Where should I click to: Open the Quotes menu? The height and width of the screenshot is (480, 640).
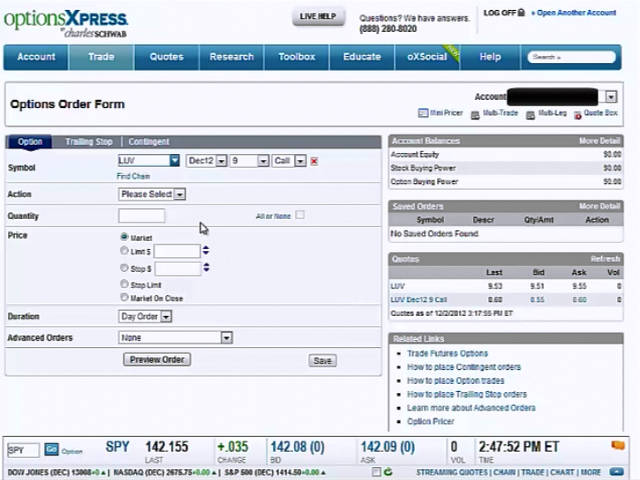pos(167,57)
